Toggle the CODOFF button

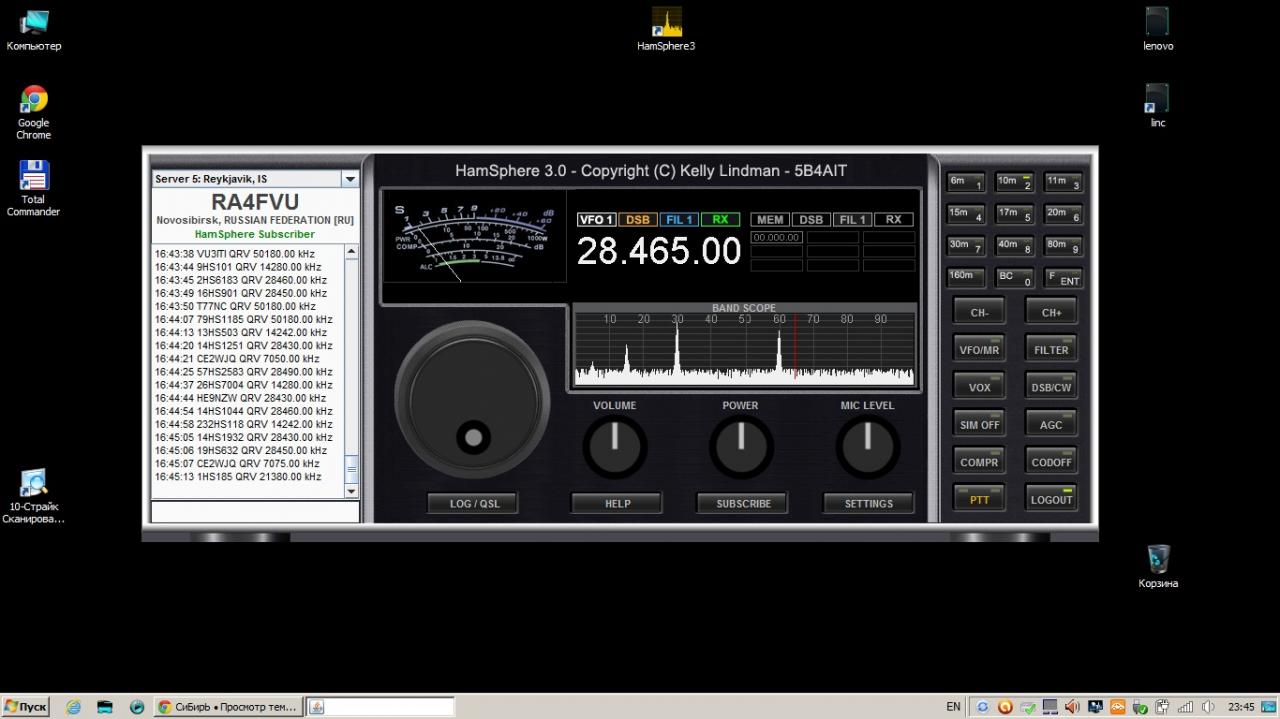(x=1051, y=462)
